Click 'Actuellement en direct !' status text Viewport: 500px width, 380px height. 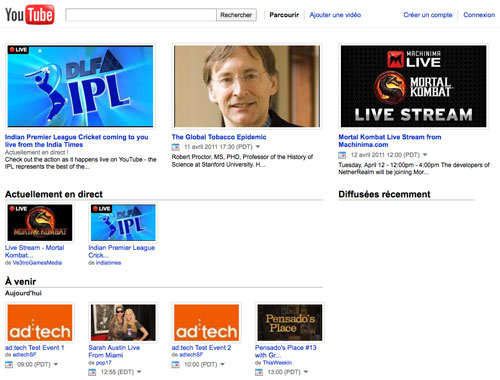(37, 152)
